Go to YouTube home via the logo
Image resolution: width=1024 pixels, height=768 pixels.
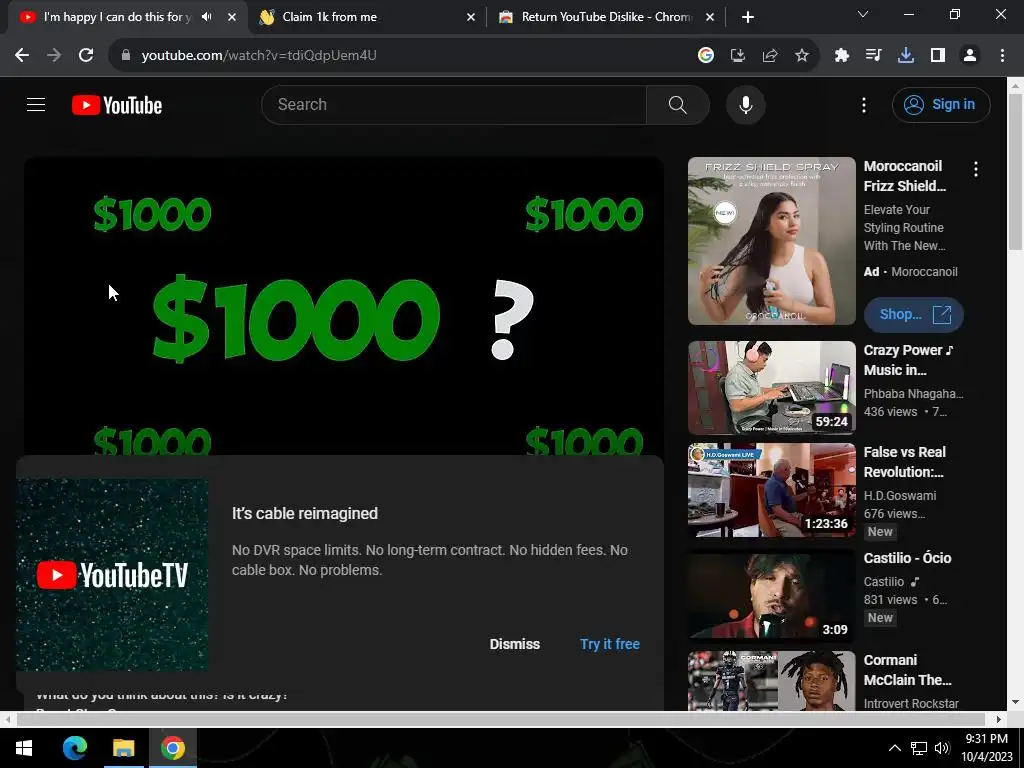tap(117, 105)
